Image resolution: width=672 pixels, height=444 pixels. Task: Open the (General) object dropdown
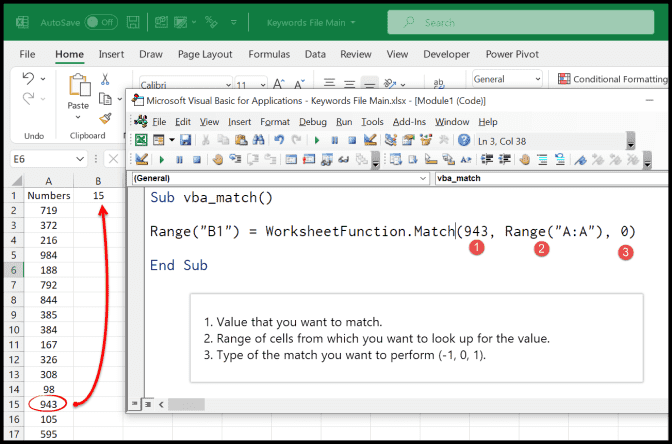pyautogui.click(x=280, y=178)
